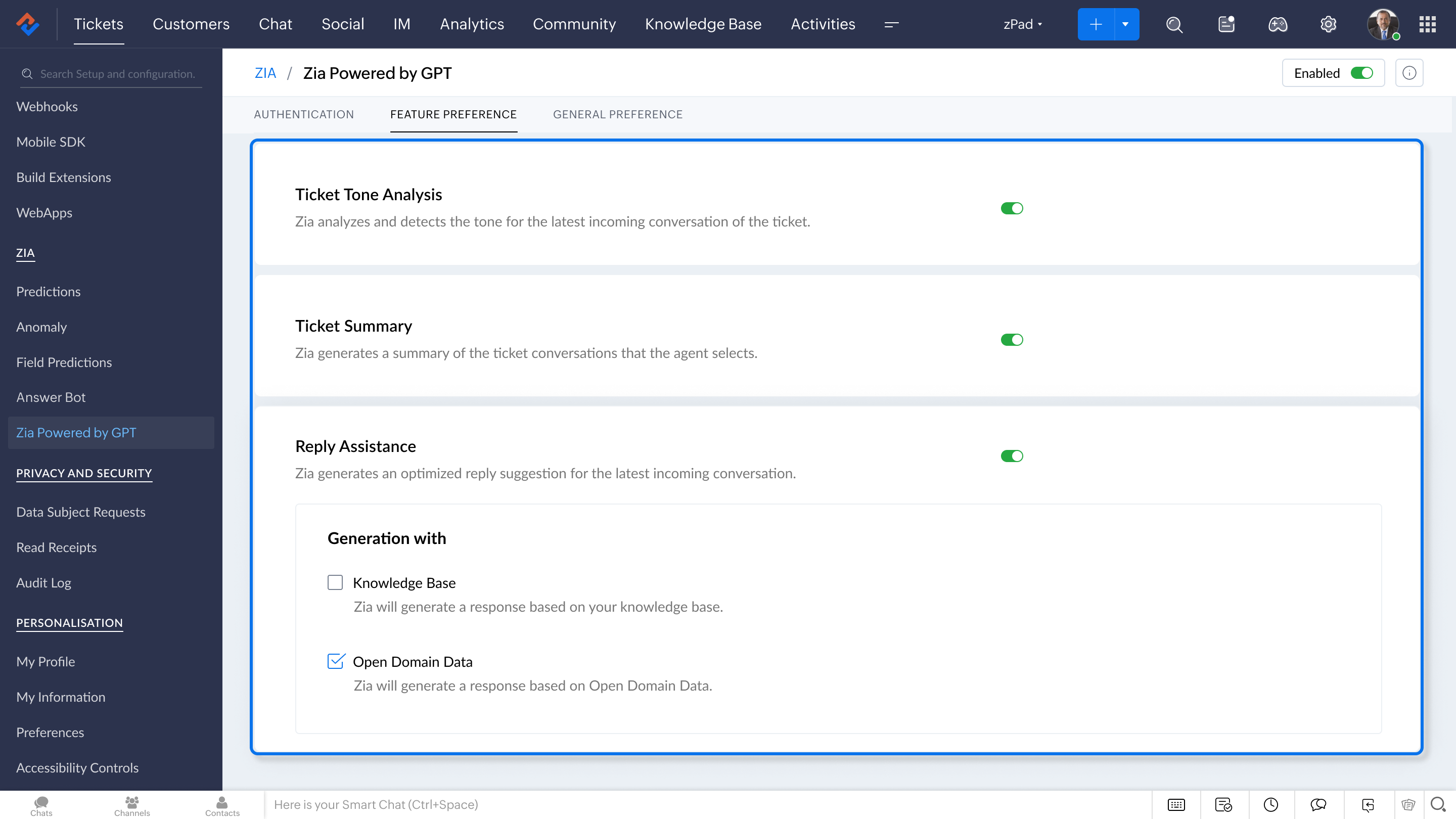Expand the more modules menu in navbar
The height and width of the screenshot is (819, 1456).
pyautogui.click(x=891, y=24)
